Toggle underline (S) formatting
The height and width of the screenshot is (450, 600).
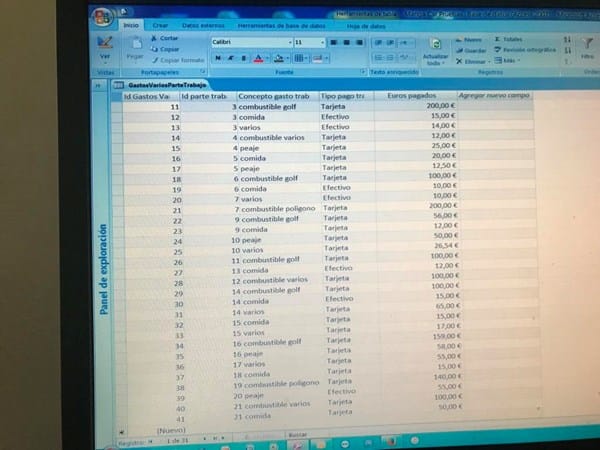click(243, 58)
